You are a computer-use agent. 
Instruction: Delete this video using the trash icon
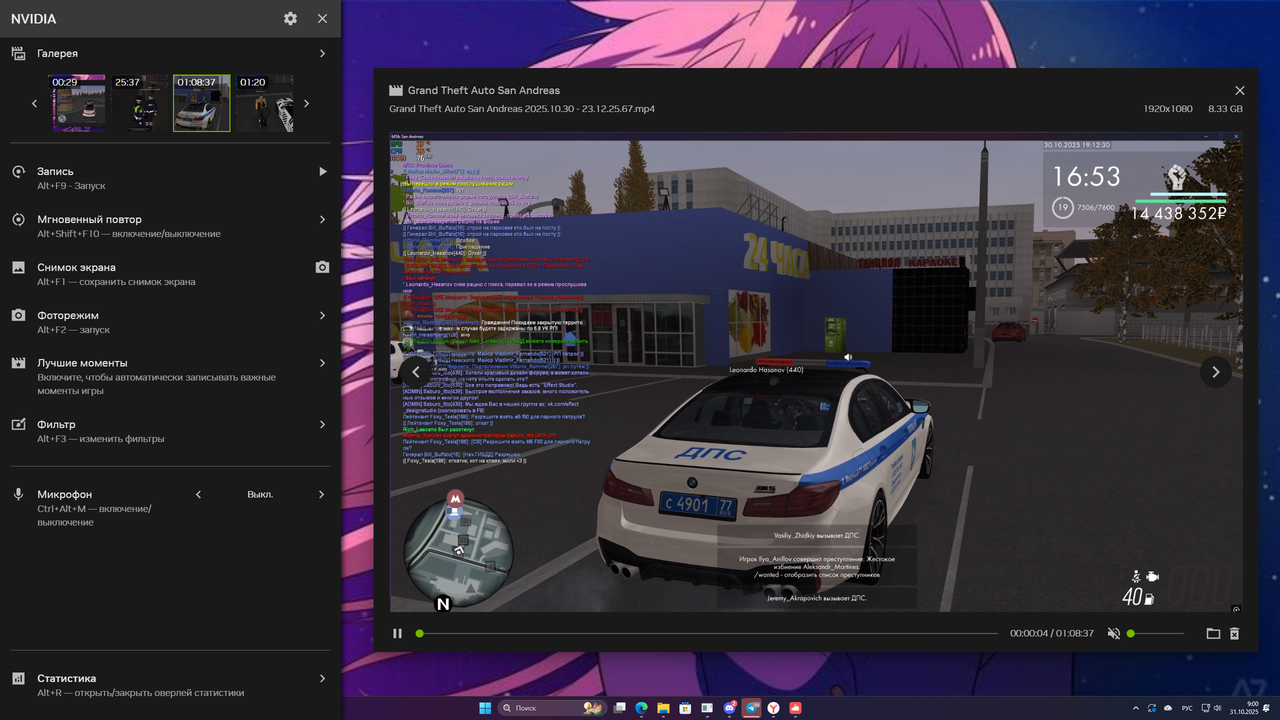pyautogui.click(x=1233, y=633)
